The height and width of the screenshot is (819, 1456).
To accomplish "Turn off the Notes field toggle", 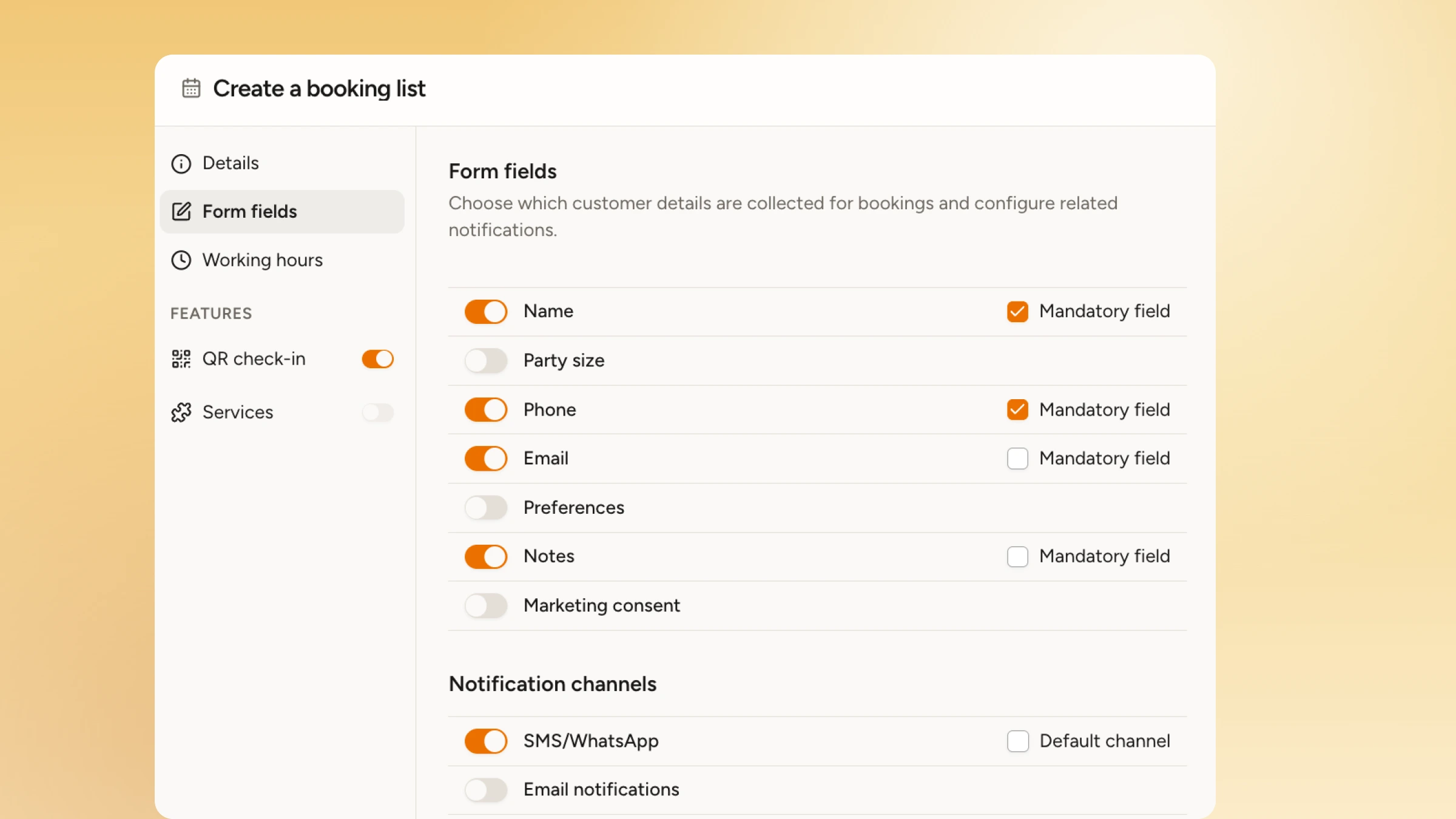I will (485, 556).
